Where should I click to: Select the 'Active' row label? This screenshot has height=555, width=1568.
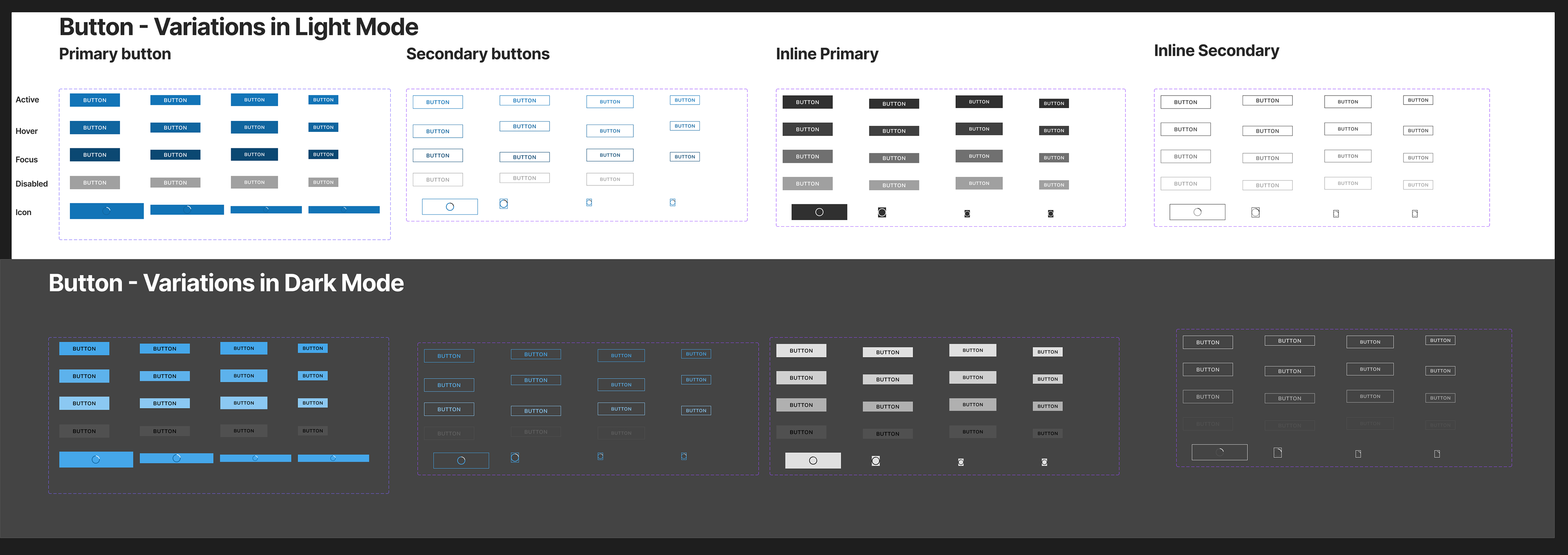pyautogui.click(x=27, y=100)
